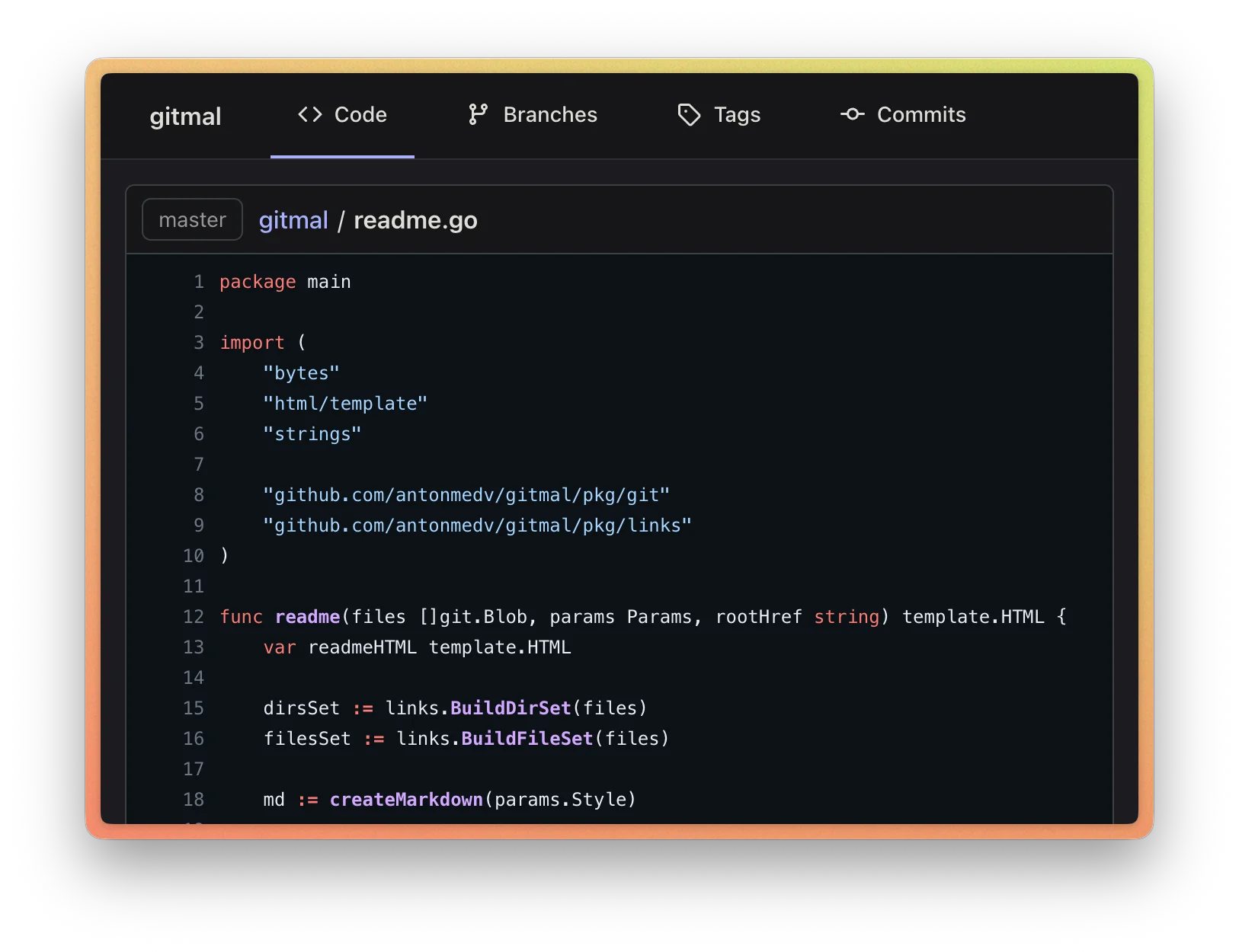Switch to the Branches tab
Viewport: 1239px width, 952px height.
[x=533, y=115]
